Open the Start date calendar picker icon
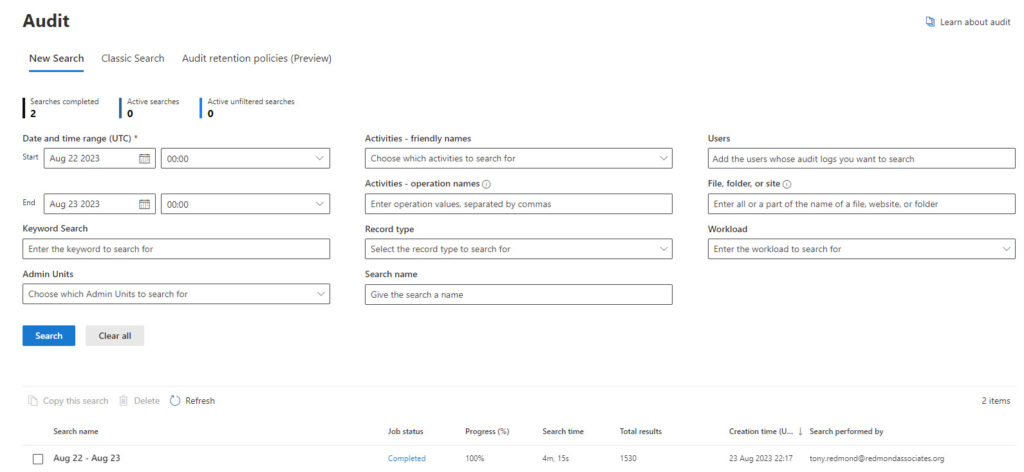 pos(144,159)
